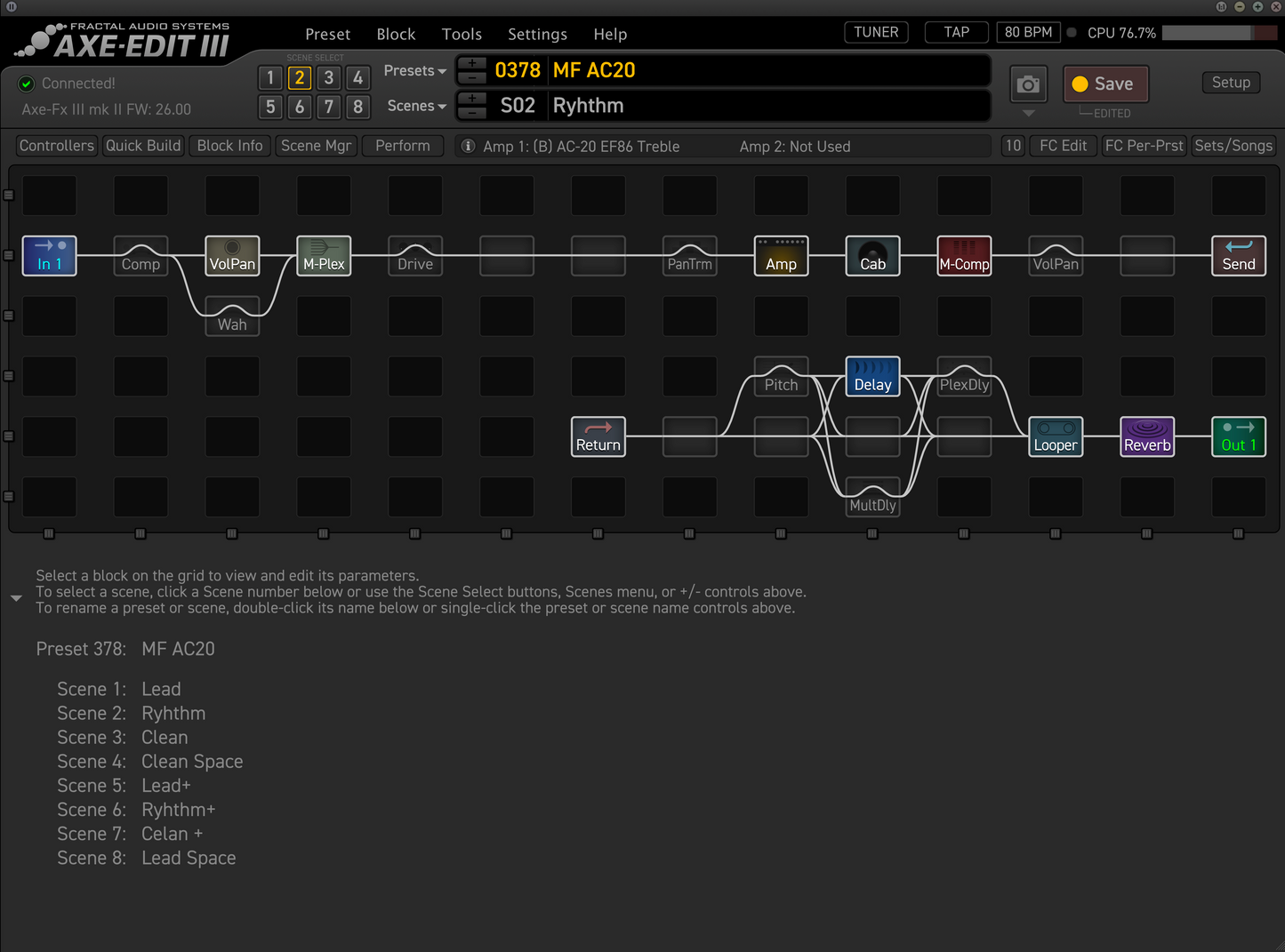
Task: Select the Looper block
Action: (1056, 437)
